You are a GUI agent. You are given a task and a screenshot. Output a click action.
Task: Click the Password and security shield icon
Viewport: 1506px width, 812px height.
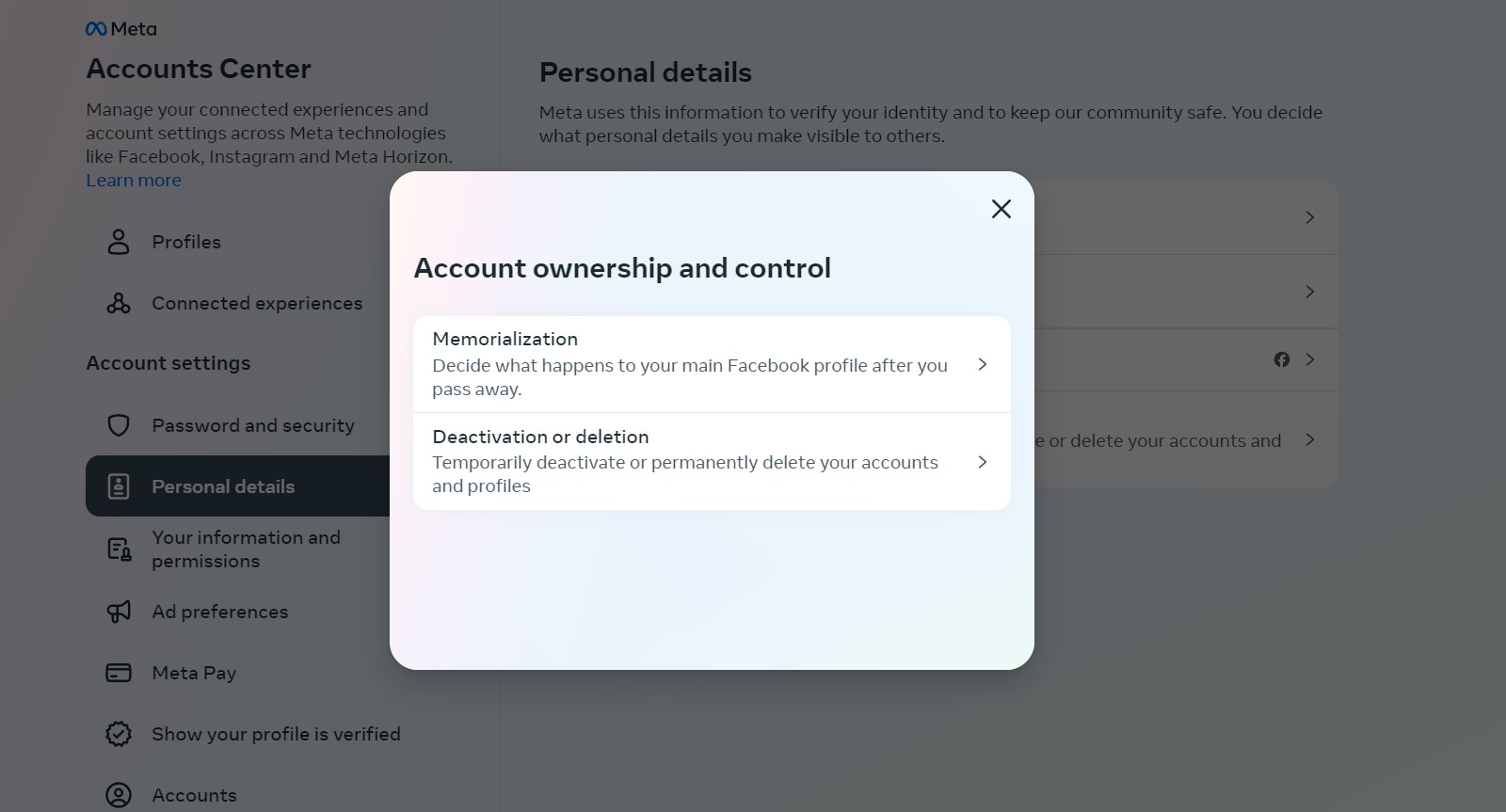pyautogui.click(x=119, y=425)
